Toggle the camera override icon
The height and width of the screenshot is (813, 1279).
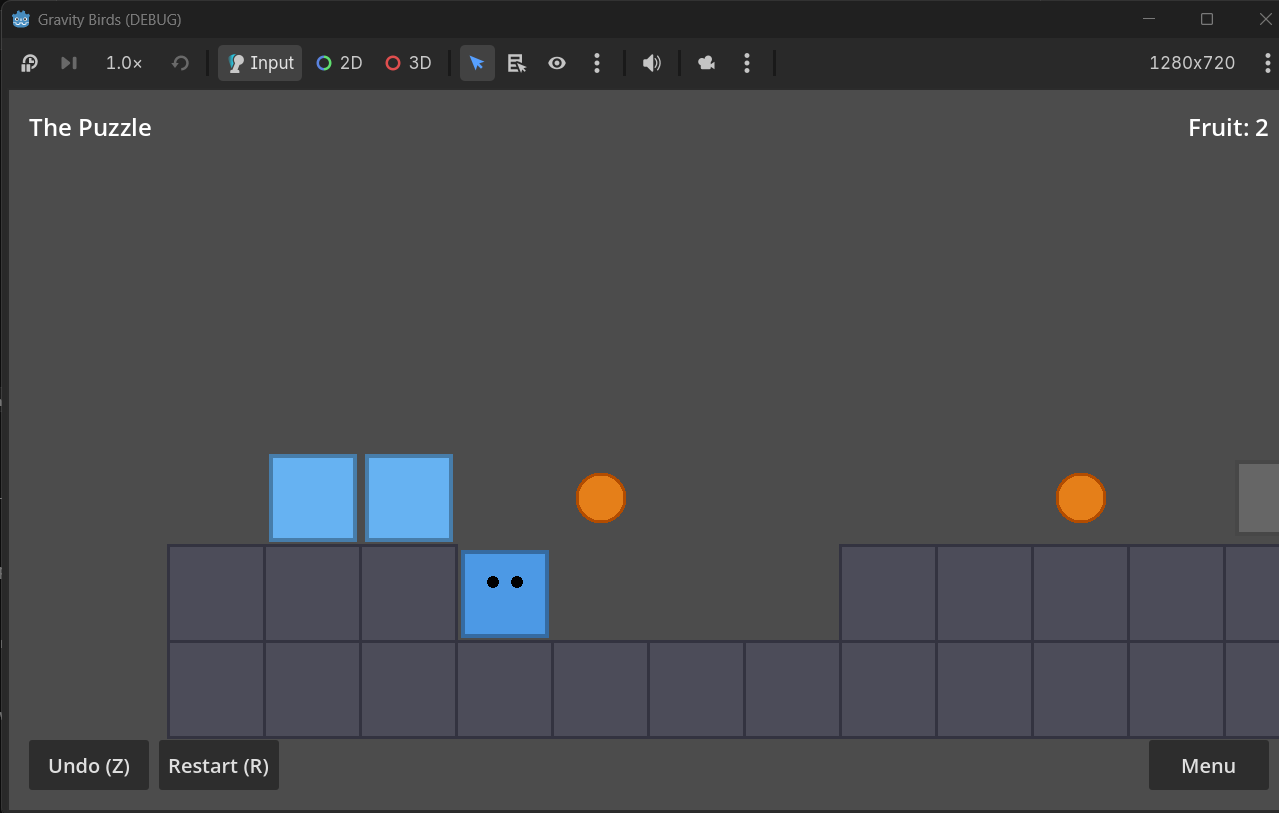[x=707, y=63]
